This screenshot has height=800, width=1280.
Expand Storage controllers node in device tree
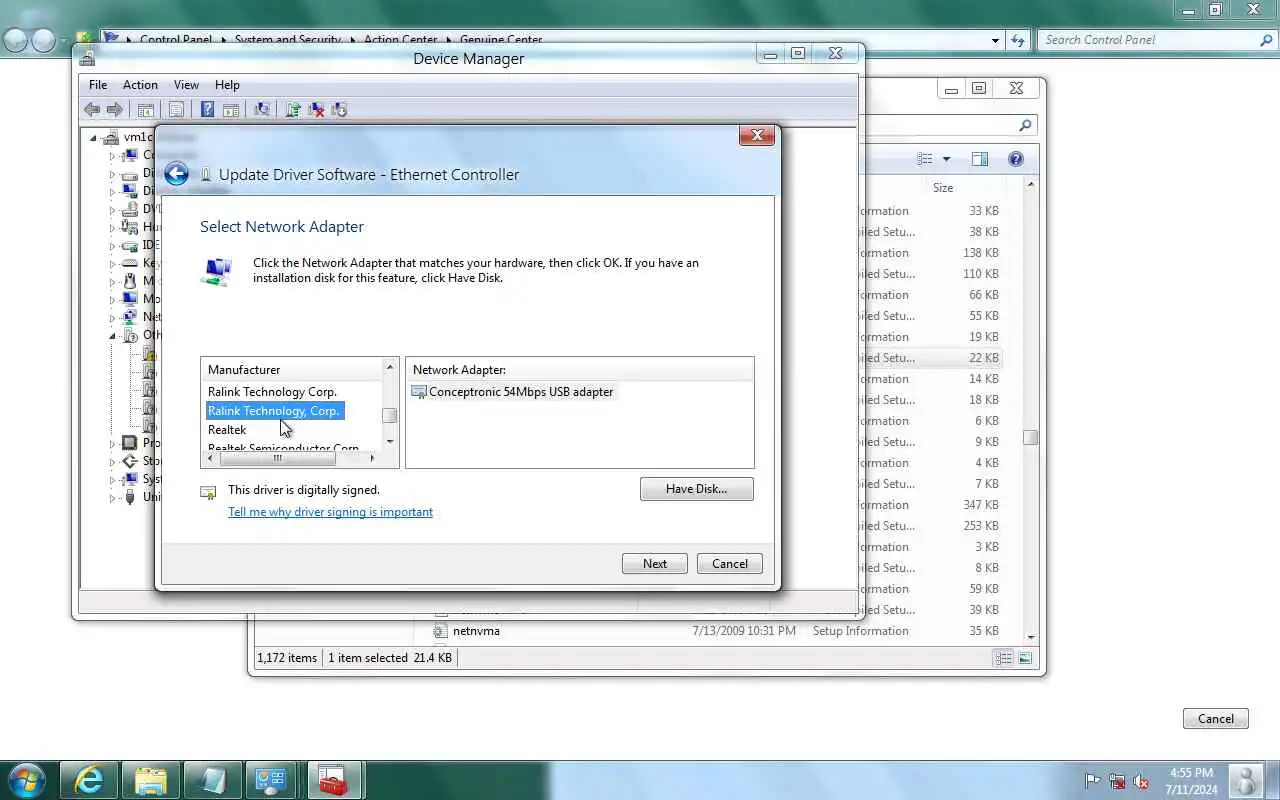coord(112,461)
